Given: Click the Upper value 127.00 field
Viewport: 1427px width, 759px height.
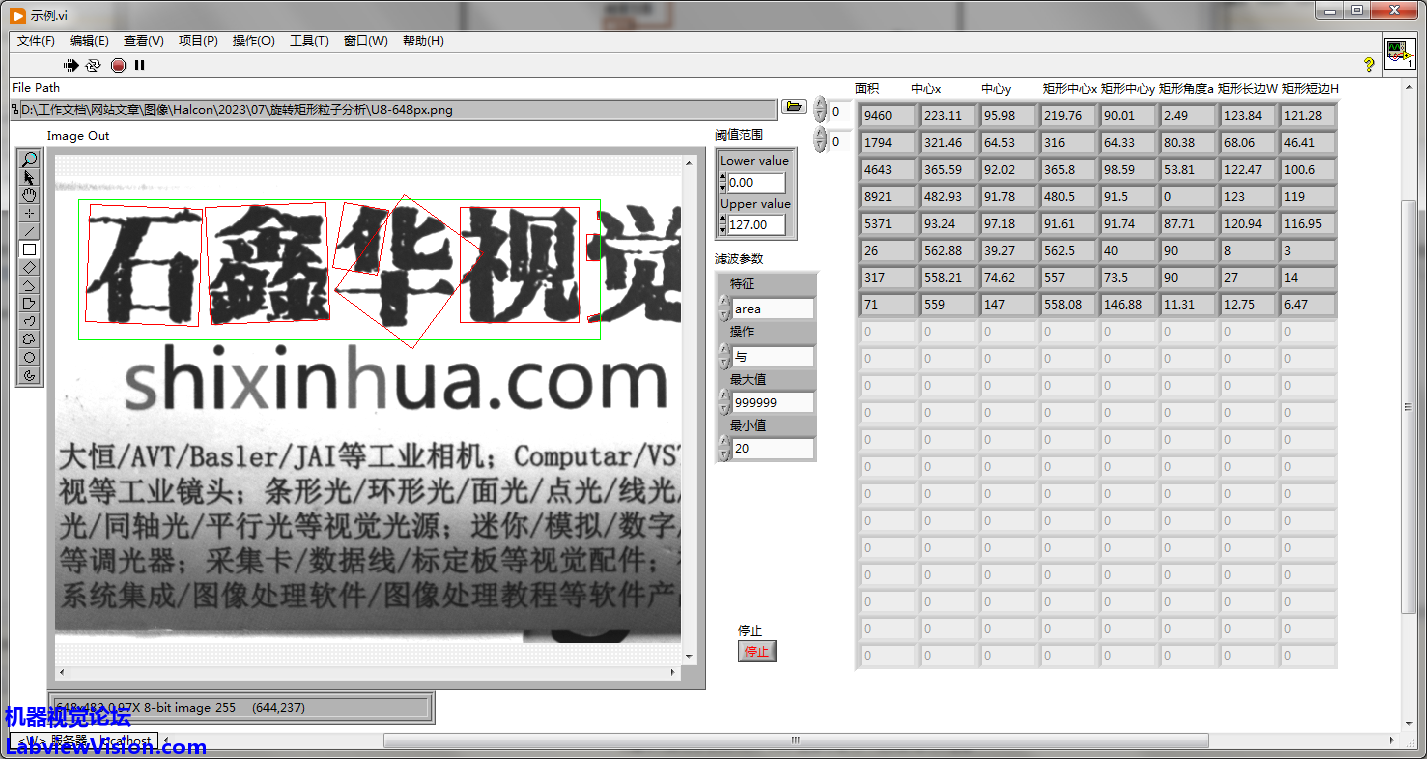Looking at the screenshot, I should click(x=756, y=225).
